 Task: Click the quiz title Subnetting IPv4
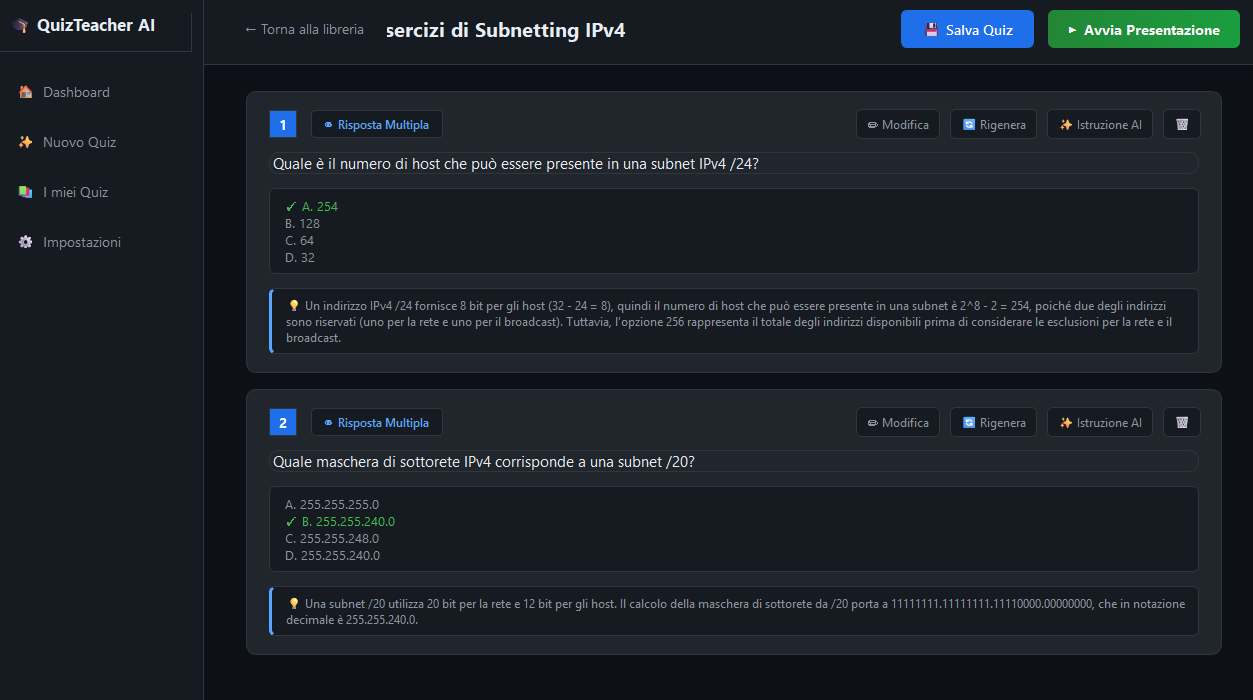coord(505,30)
